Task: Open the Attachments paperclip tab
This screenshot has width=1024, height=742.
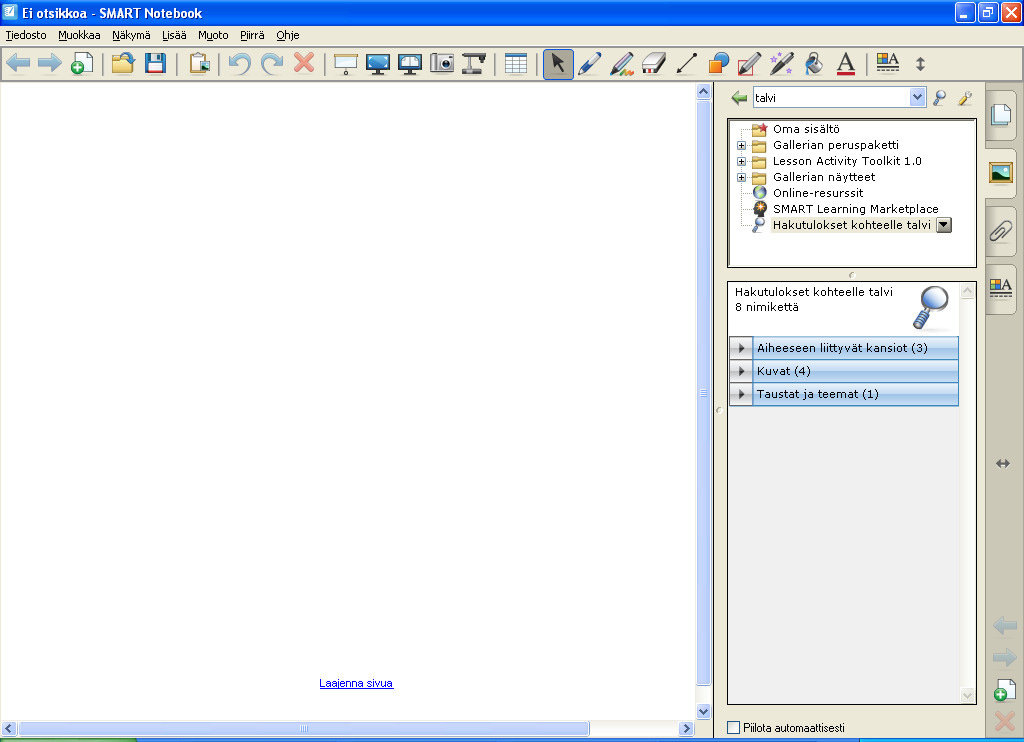Action: (1000, 231)
